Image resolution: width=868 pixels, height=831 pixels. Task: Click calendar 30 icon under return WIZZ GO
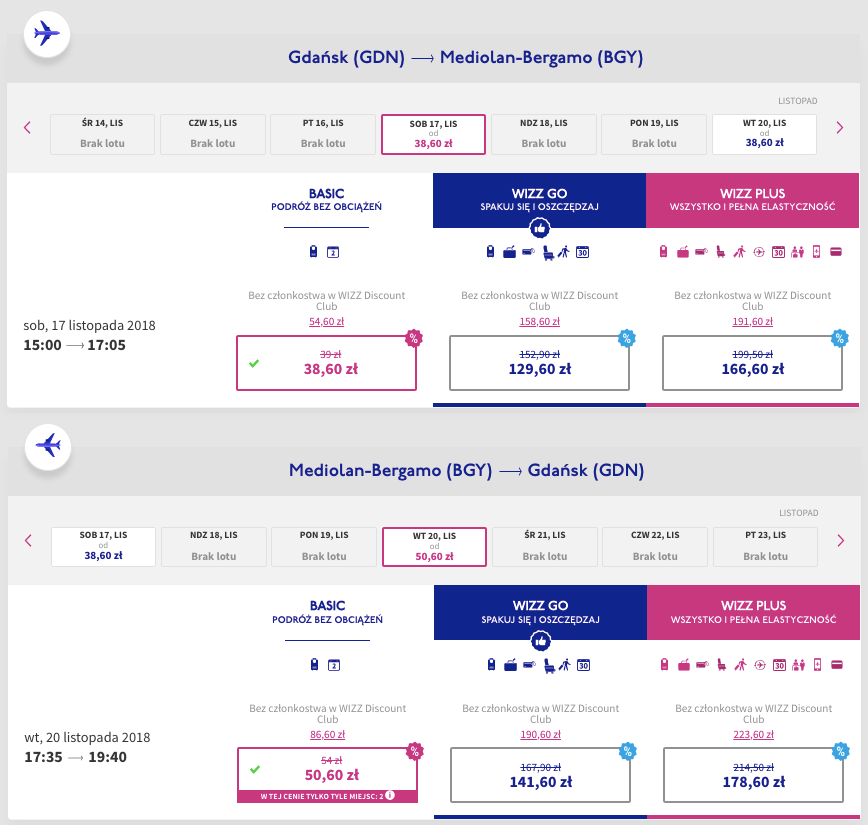tap(583, 664)
